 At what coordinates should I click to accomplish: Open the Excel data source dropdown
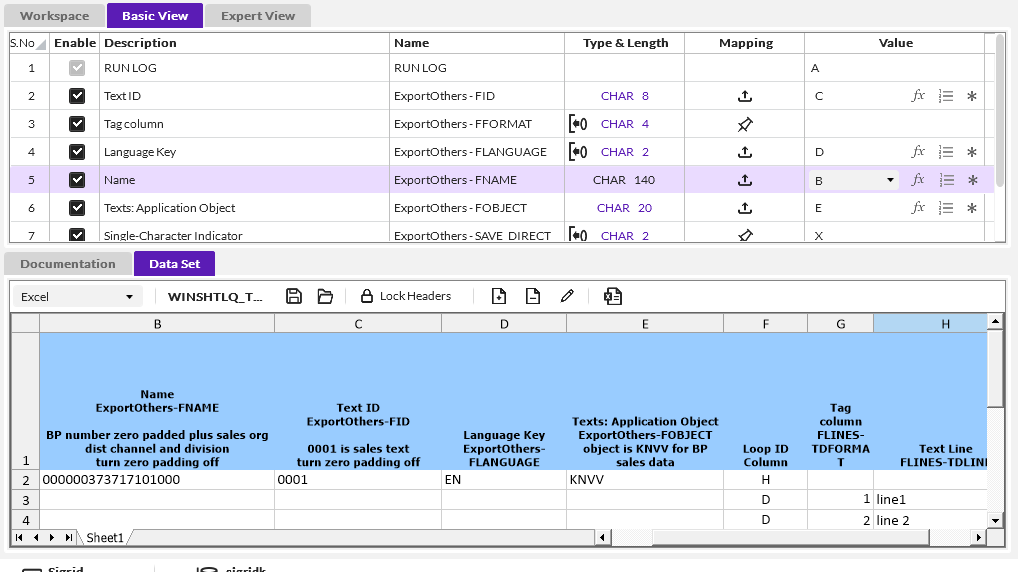[x=77, y=297]
